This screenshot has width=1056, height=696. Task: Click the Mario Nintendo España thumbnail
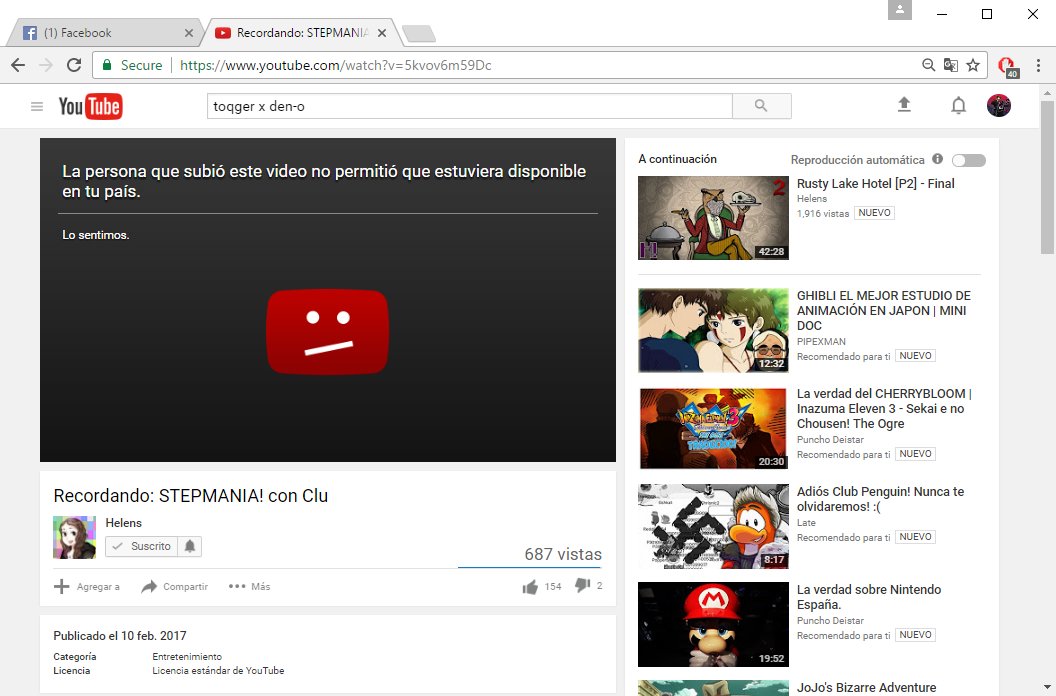tap(713, 624)
